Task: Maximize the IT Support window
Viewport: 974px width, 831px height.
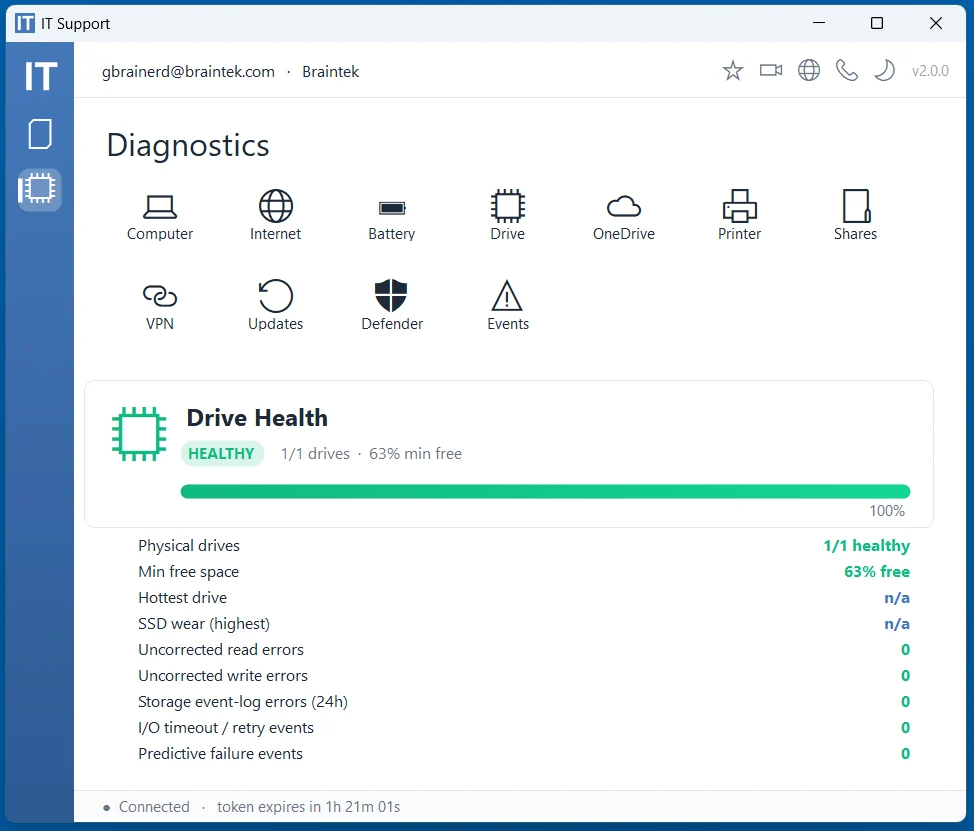Action: [876, 24]
